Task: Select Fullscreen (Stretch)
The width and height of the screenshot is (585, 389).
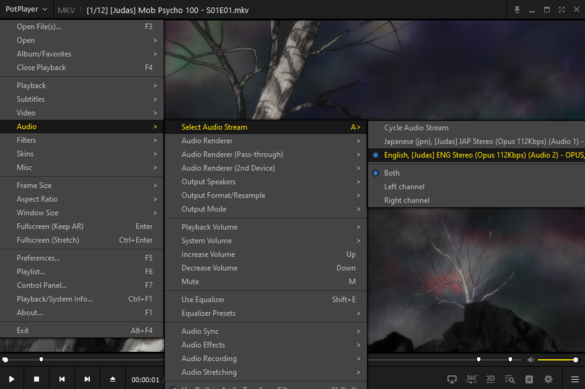Action: (82, 240)
